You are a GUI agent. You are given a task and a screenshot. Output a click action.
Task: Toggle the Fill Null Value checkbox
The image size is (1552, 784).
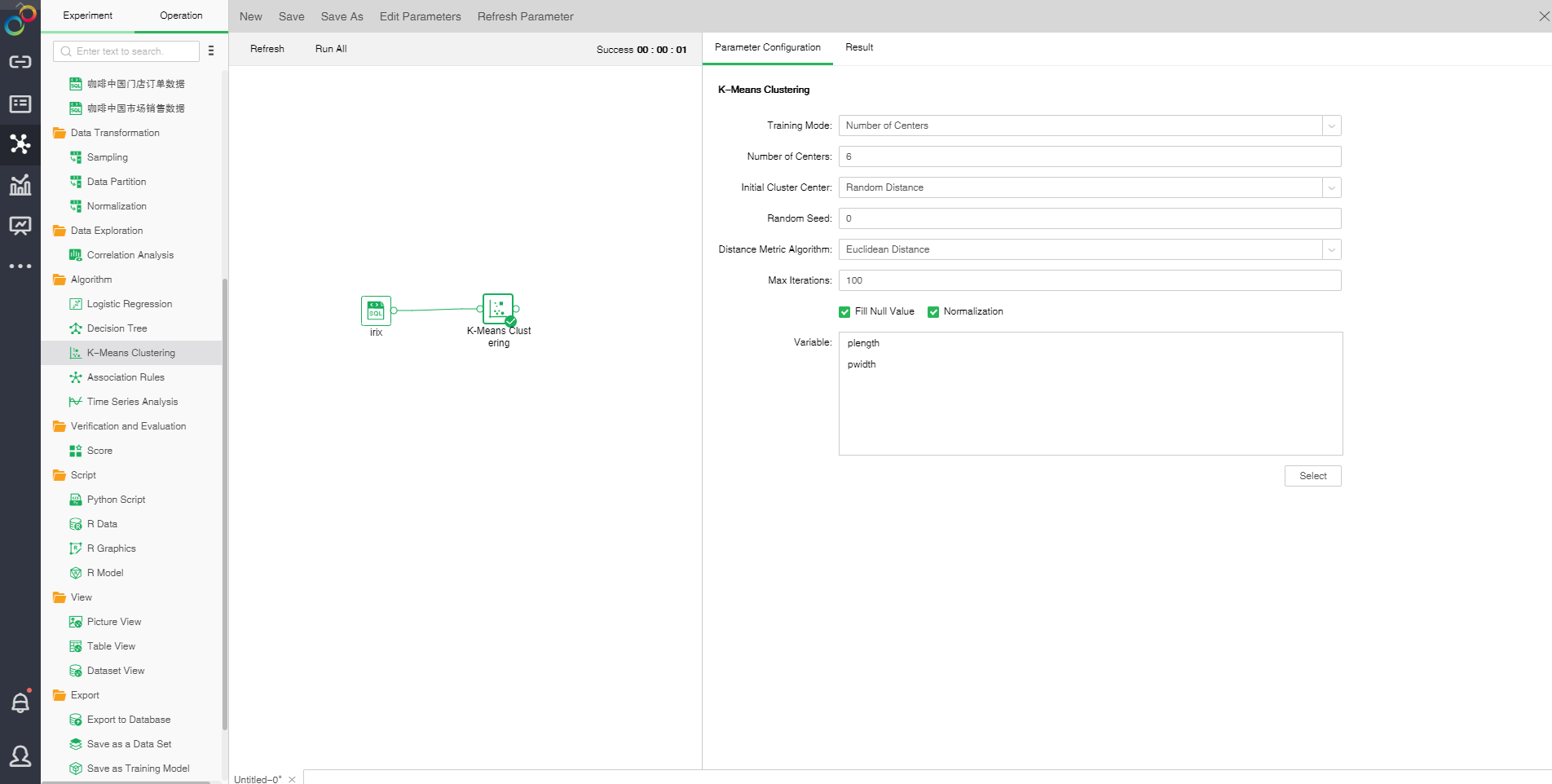[x=844, y=312]
